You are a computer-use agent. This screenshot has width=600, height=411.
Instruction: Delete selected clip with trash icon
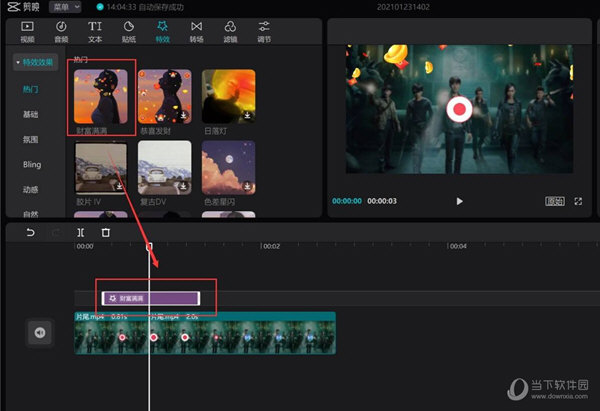106,233
